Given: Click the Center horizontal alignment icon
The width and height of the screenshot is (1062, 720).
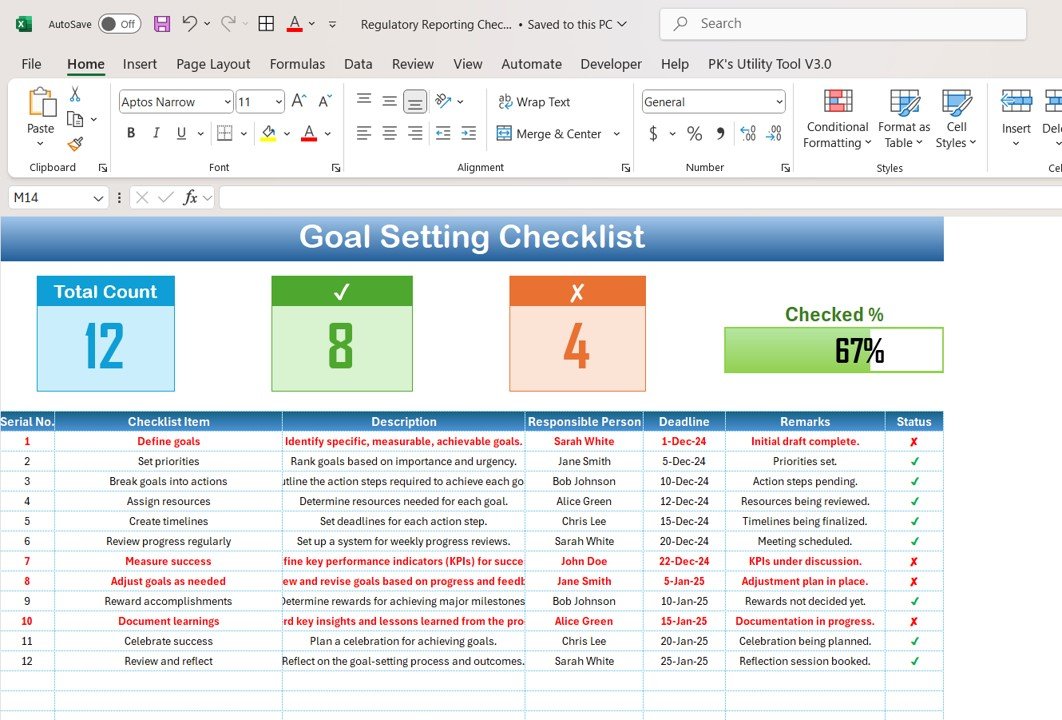Looking at the screenshot, I should [389, 133].
